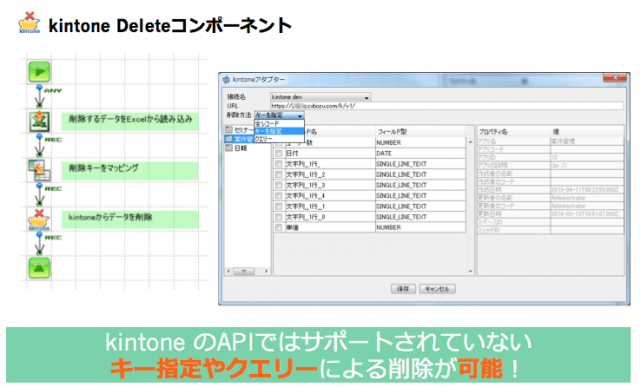Click the 保存 button
This screenshot has width=640, height=387.
click(403, 289)
